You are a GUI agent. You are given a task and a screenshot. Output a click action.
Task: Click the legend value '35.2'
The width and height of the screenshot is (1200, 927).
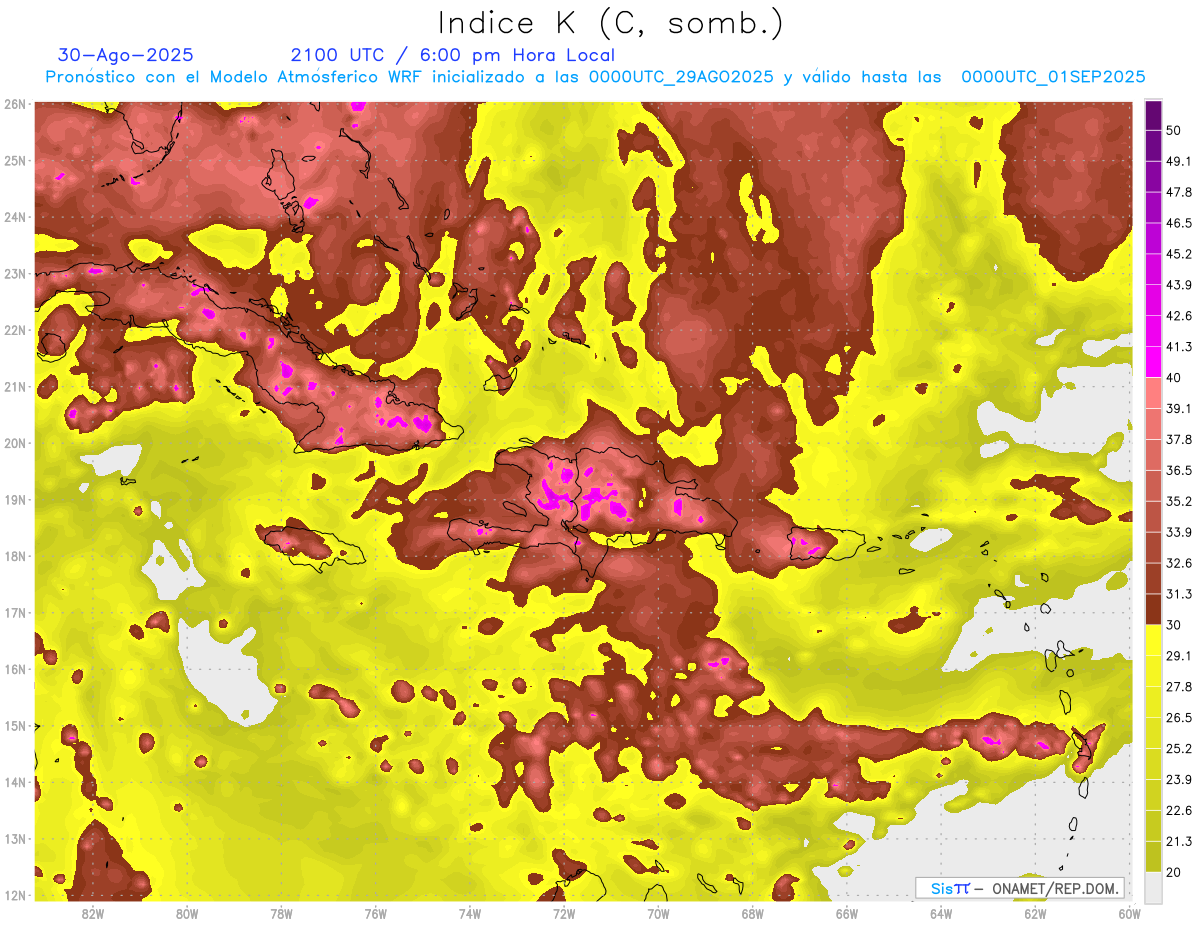coord(1178,501)
